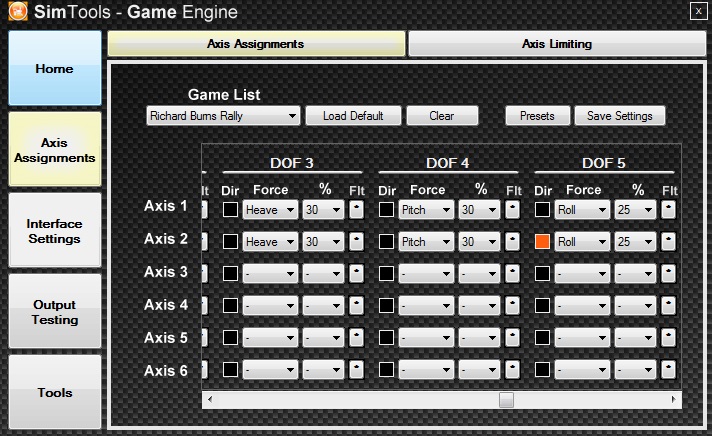
Task: Click the horizontal scrollbar thumb
Action: coord(506,400)
